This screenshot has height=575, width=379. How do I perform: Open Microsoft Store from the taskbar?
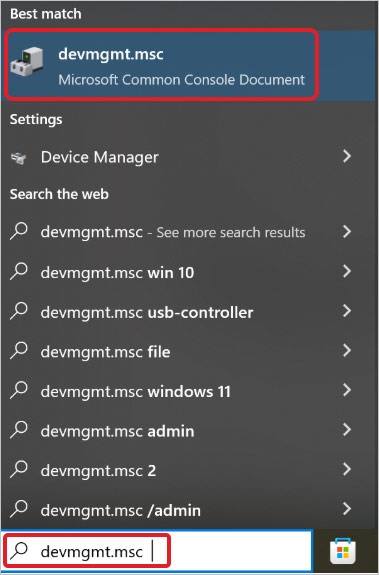click(343, 551)
